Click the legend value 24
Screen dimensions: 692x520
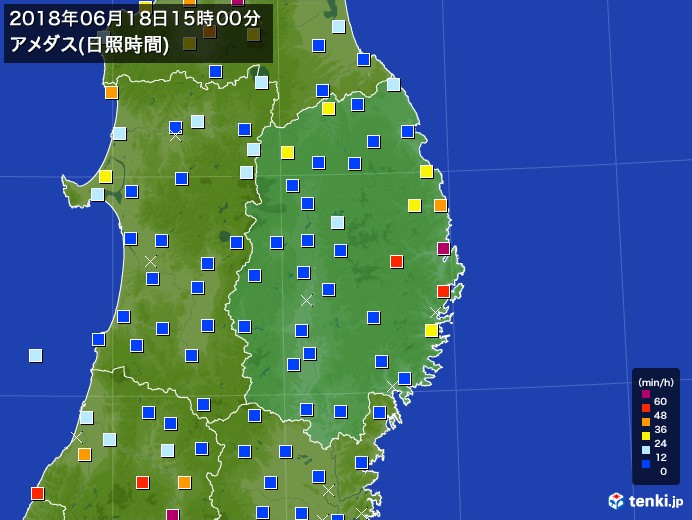[660, 443]
